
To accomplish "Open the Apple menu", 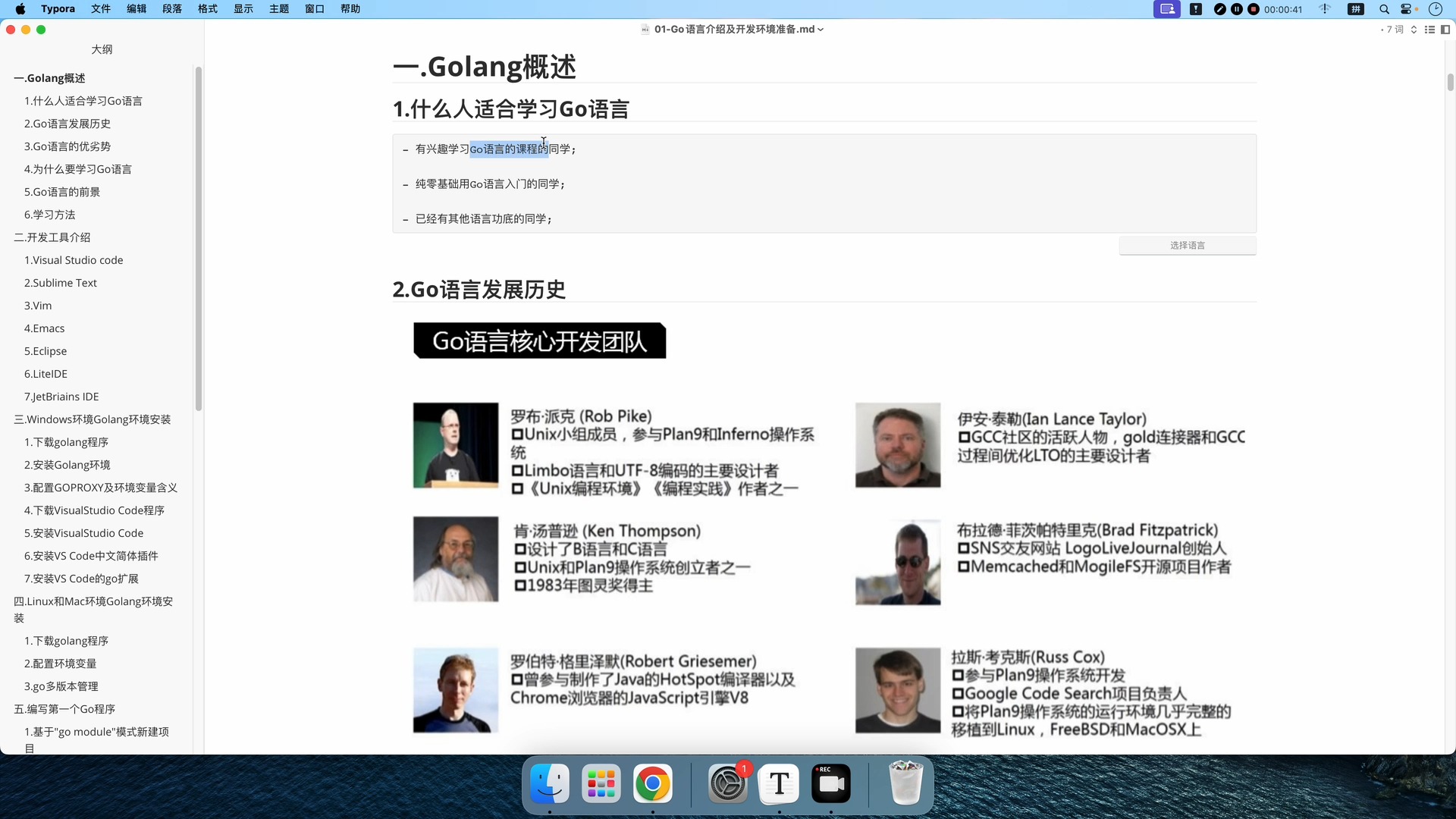I will [x=20, y=9].
